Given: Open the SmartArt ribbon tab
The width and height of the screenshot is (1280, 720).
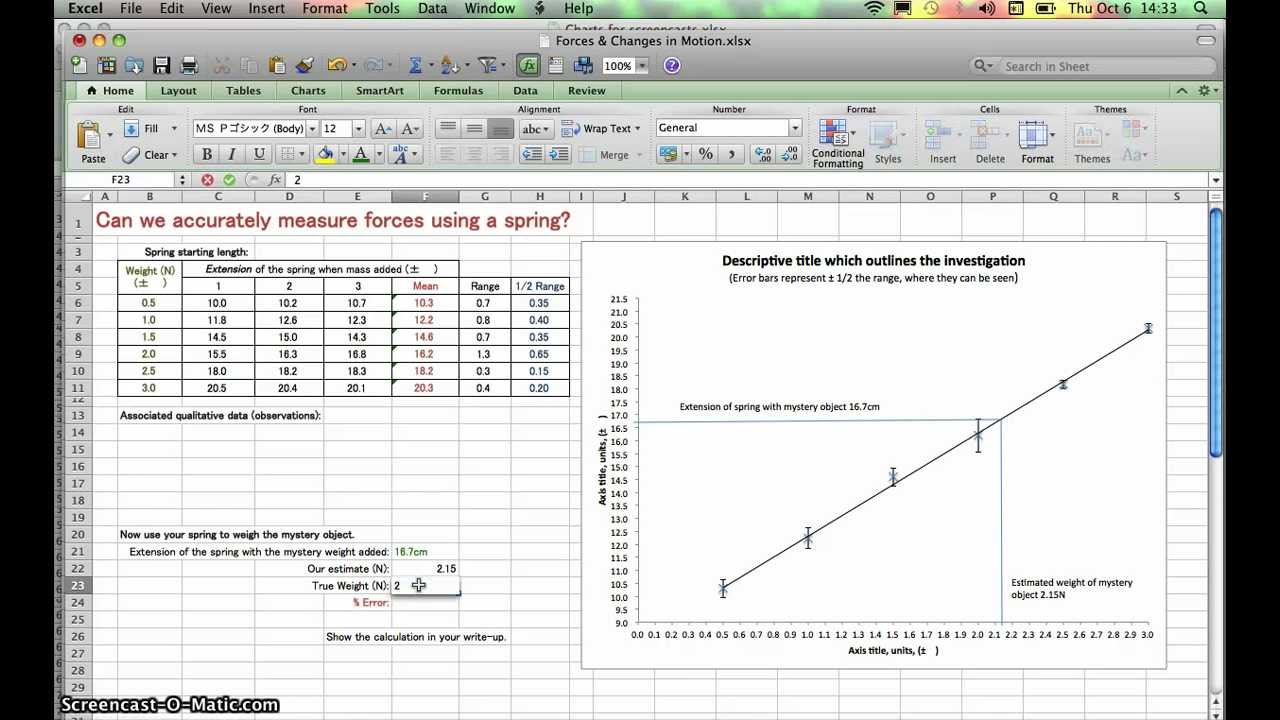Looking at the screenshot, I should tap(380, 91).
